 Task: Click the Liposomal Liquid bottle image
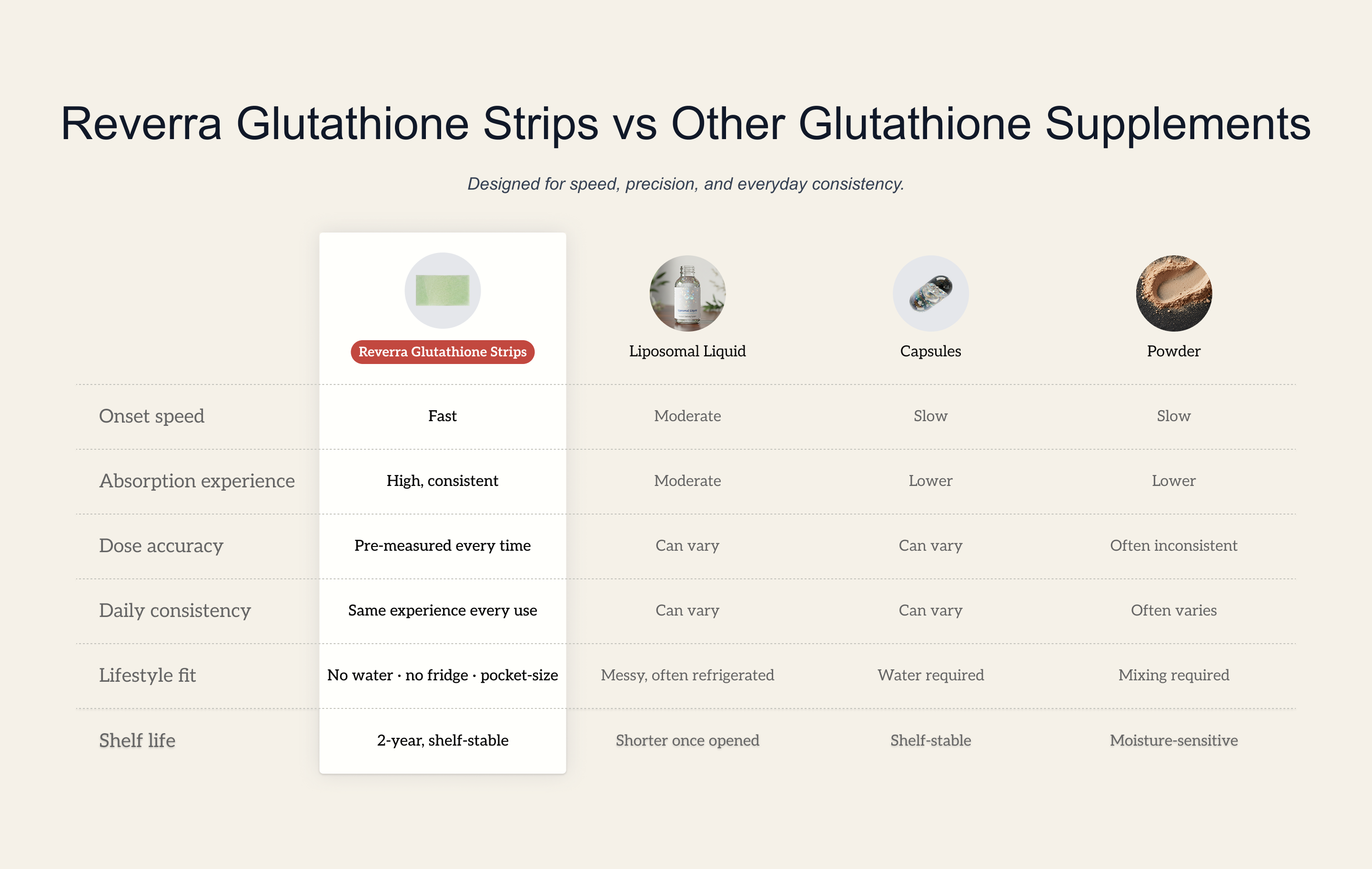pos(687,293)
